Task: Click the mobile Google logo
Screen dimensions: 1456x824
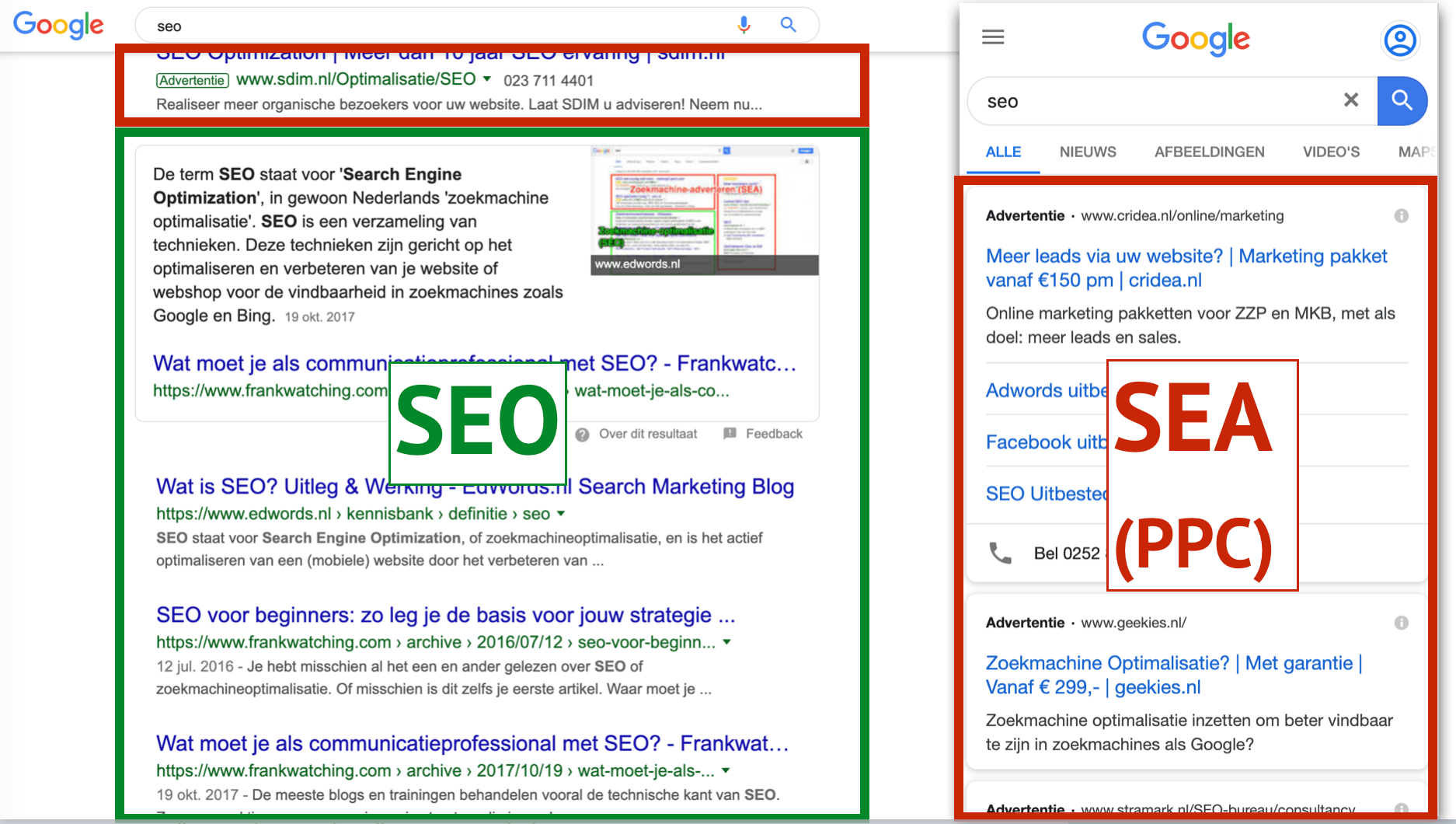Action: coord(1196,38)
